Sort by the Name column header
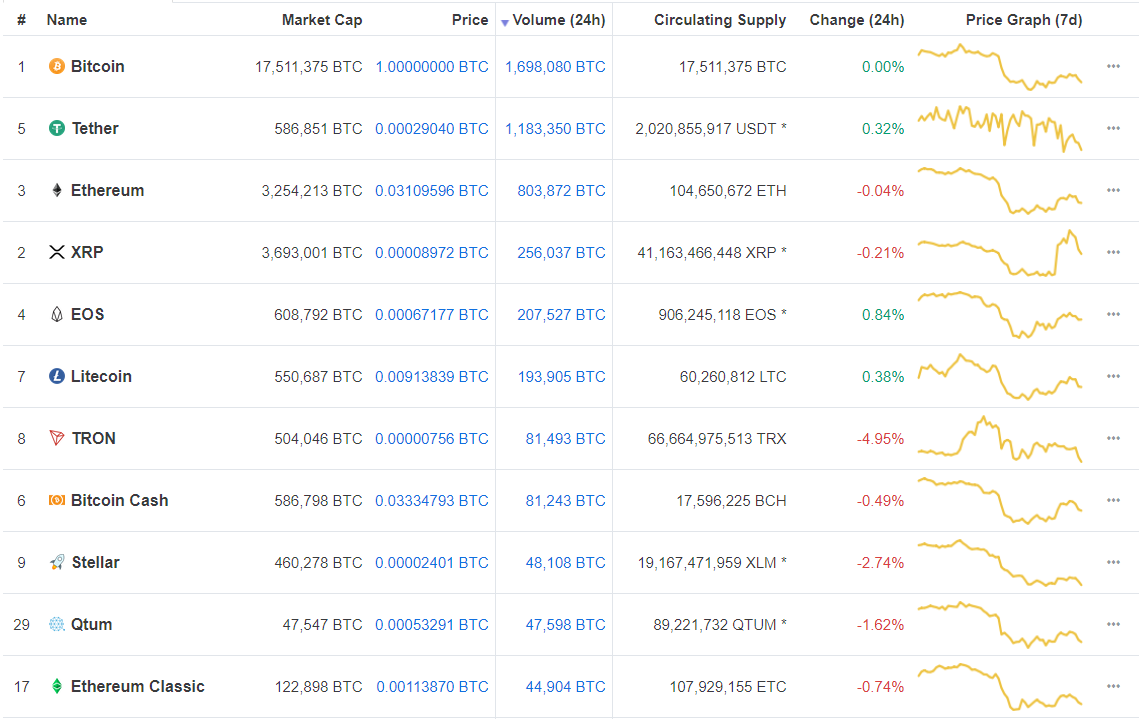This screenshot has width=1143, height=719. (67, 20)
